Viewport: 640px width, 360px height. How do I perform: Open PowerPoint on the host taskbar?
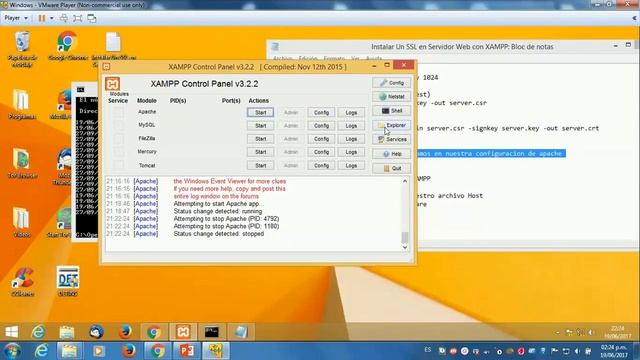point(187,351)
